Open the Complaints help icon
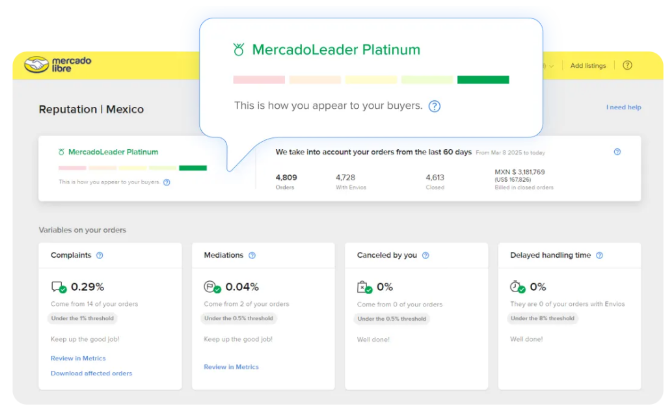671x409 pixels. (100, 255)
